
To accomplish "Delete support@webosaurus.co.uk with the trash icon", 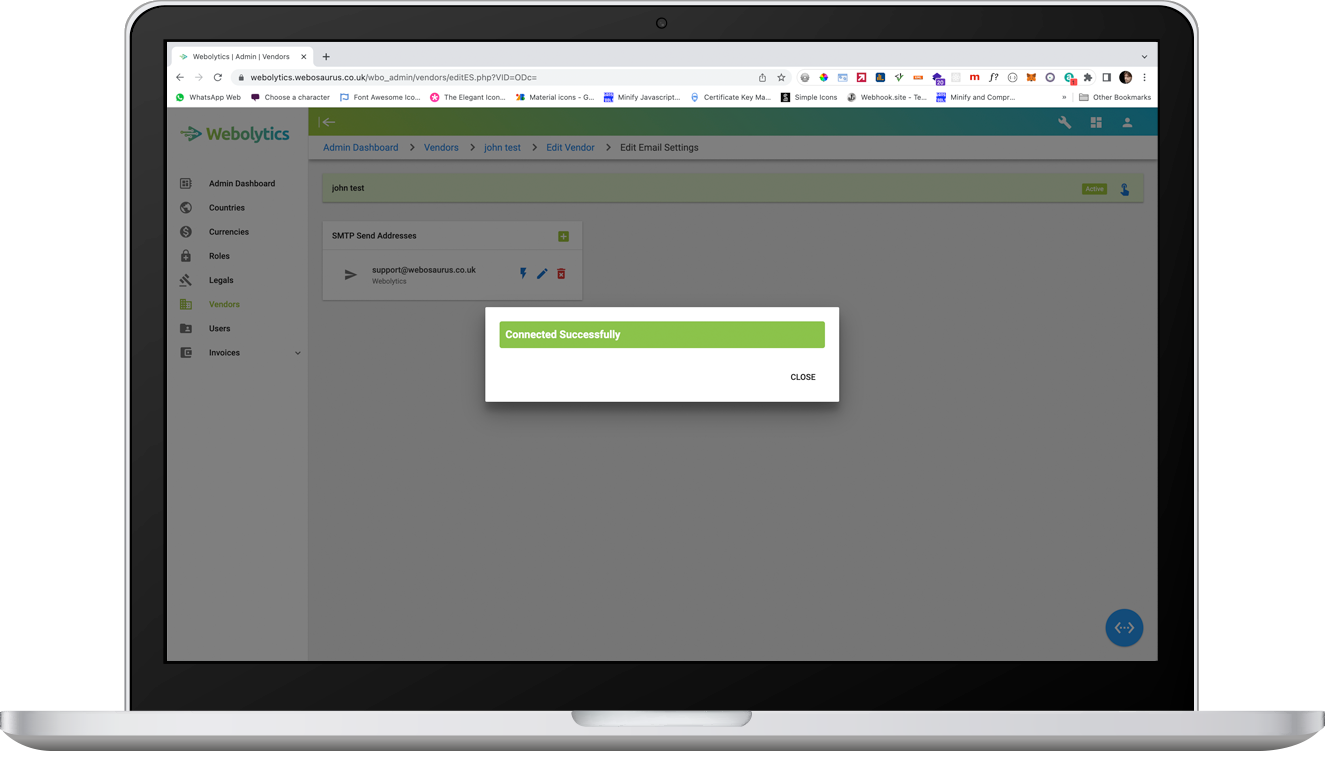I will click(561, 273).
